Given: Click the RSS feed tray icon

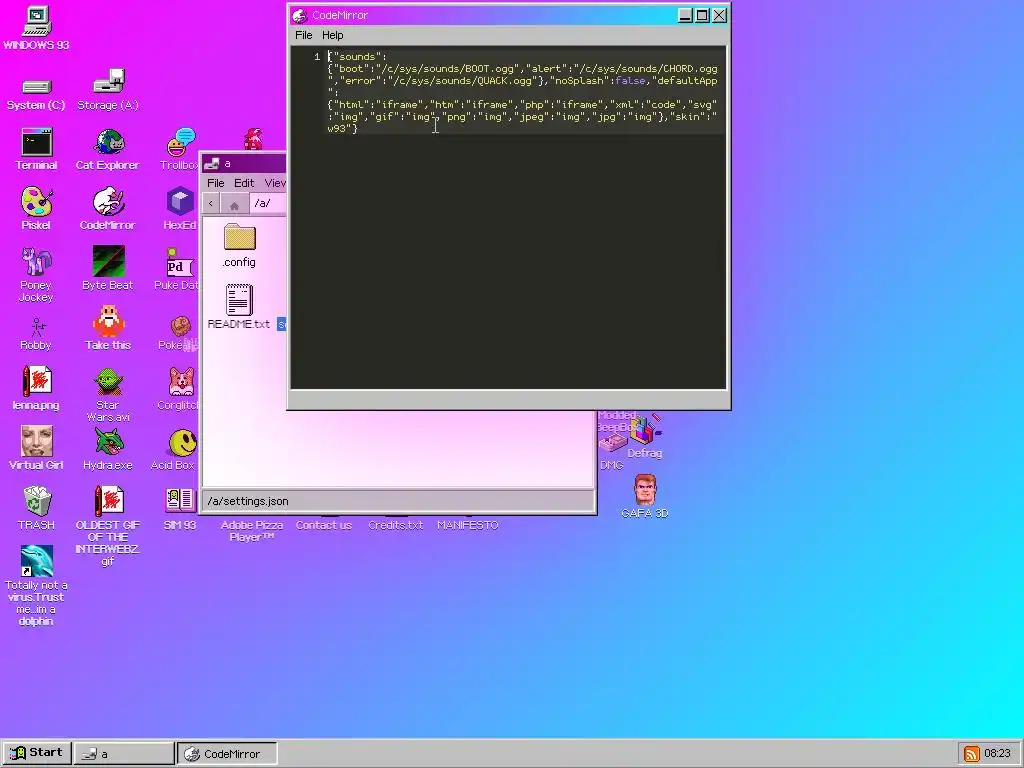Looking at the screenshot, I should [972, 754].
